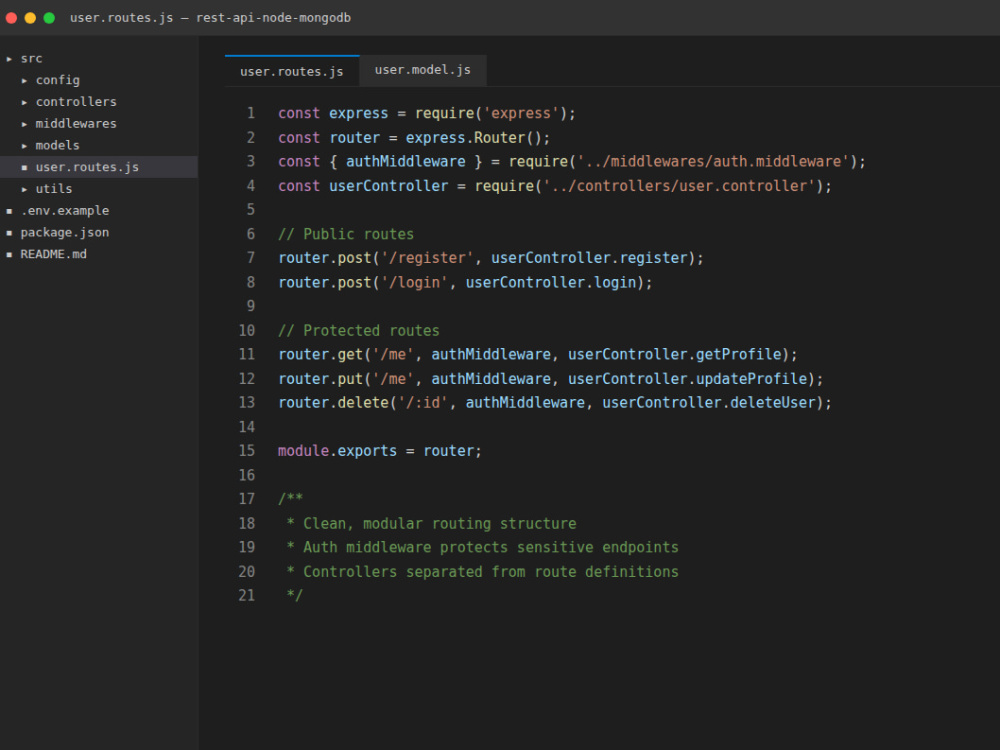Click file icon beside .env.example
Viewport: 1000px width, 750px height.
[x=9, y=210]
